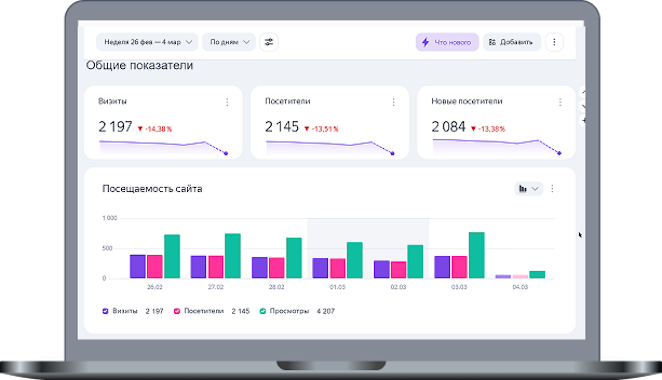Click the 'Просмотры' total 4 207 in the legend
The width and height of the screenshot is (662, 380).
pyautogui.click(x=326, y=311)
